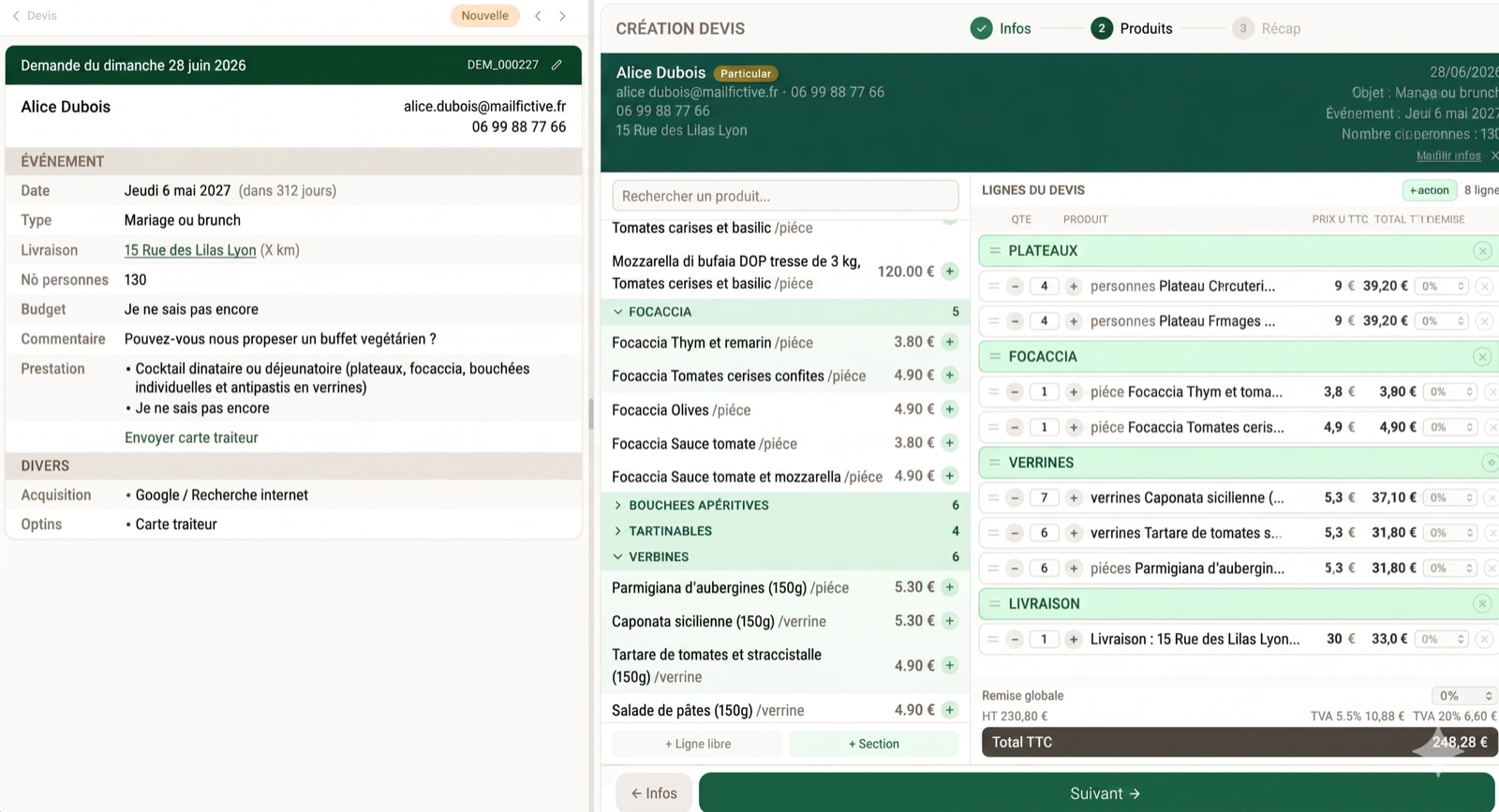The height and width of the screenshot is (812, 1499).
Task: Delete the Focaccia Thym quote line
Action: pos(1492,392)
